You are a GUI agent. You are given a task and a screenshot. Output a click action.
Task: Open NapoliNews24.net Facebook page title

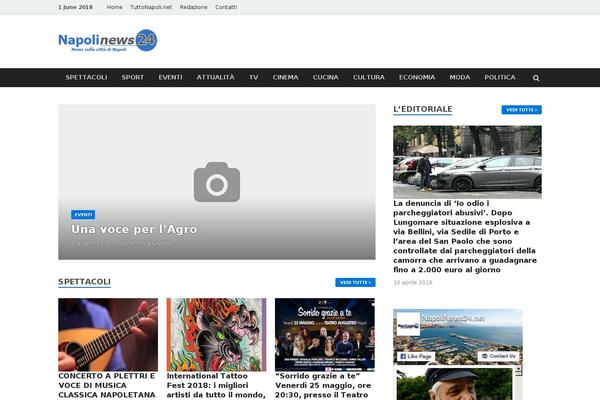[x=453, y=318]
